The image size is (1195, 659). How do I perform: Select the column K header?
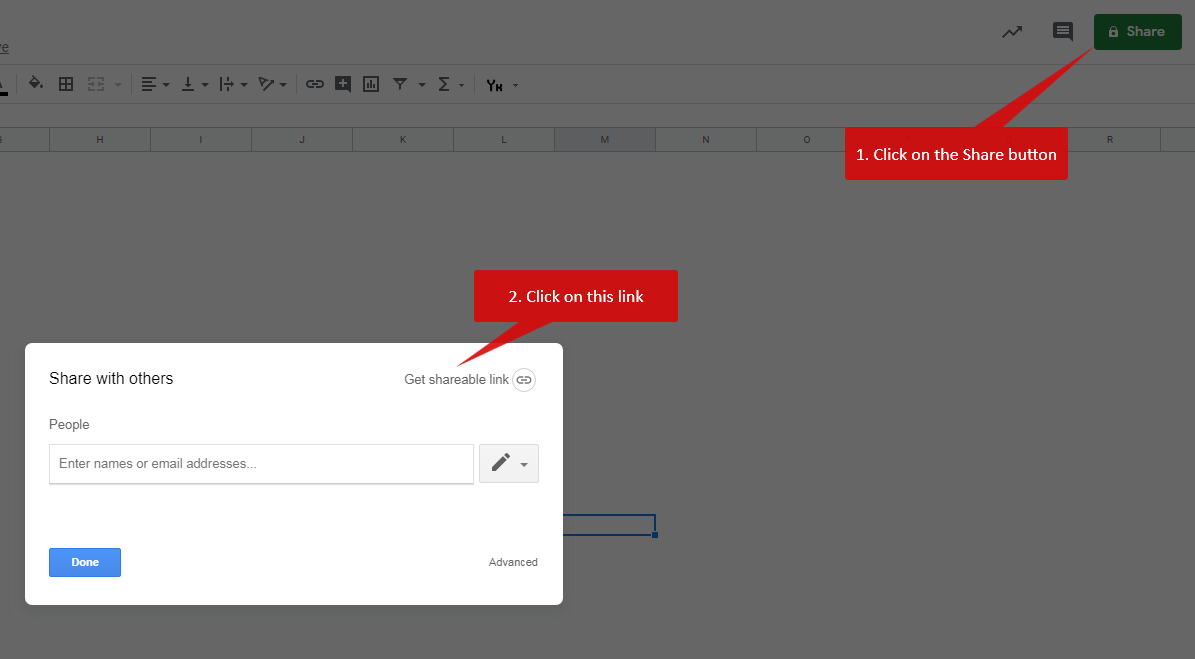click(403, 139)
